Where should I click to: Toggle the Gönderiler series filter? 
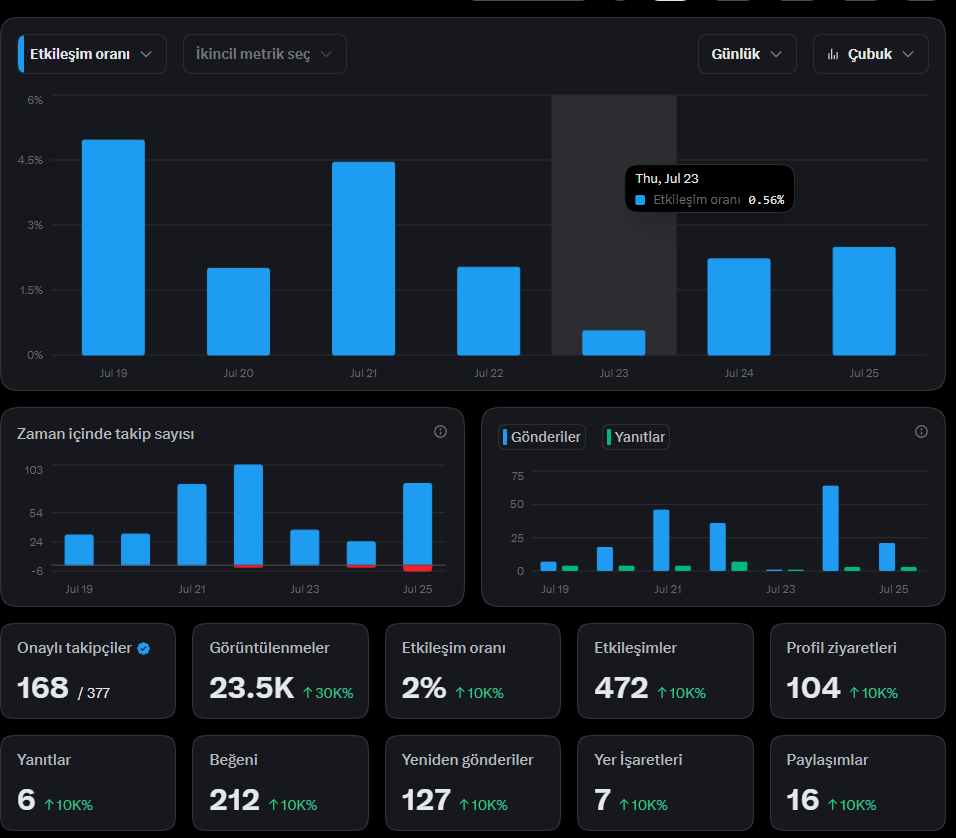click(x=541, y=437)
